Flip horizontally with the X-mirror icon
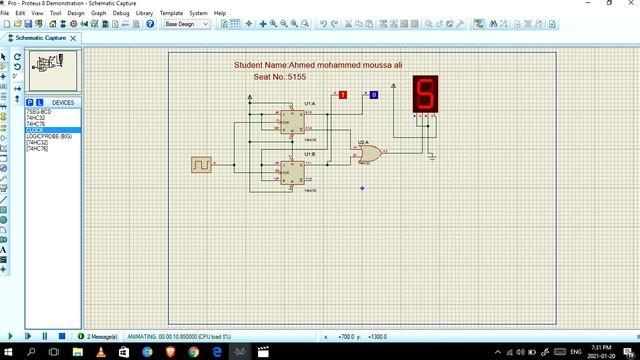This screenshot has height=360, width=640. (17, 89)
